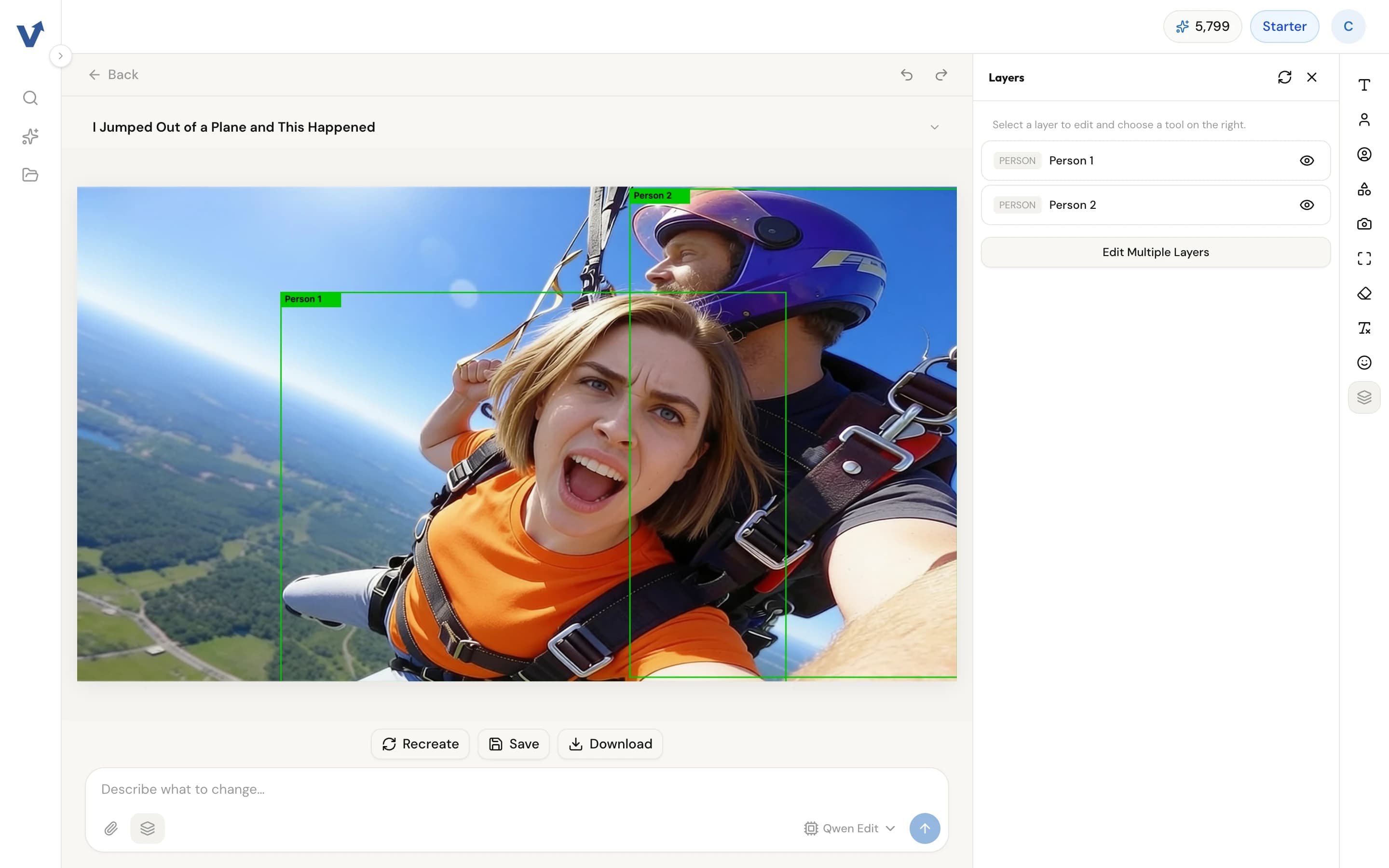1389x868 pixels.
Task: Open the folder projects icon in sidebar
Action: tap(30, 175)
